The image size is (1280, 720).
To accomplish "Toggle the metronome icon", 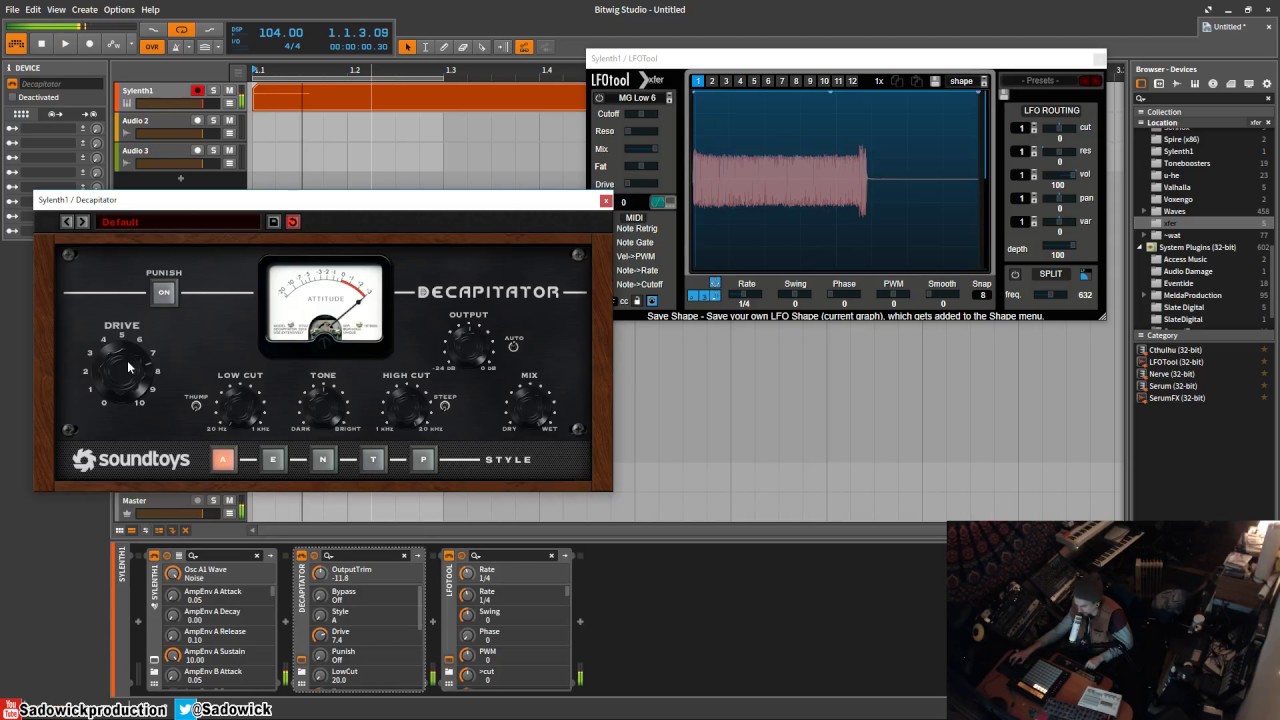I will 177,47.
